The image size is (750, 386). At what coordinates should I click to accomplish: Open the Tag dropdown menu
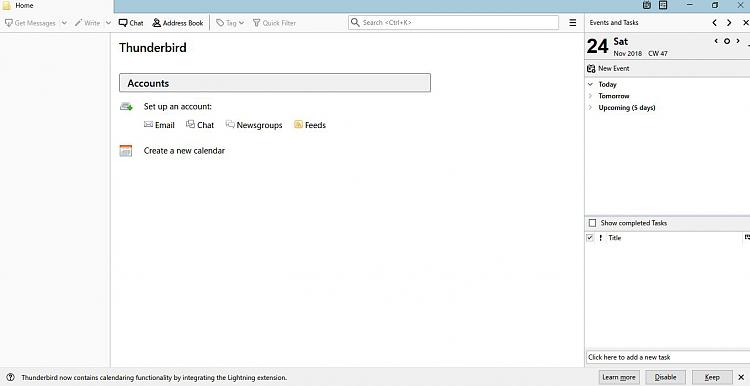[230, 23]
